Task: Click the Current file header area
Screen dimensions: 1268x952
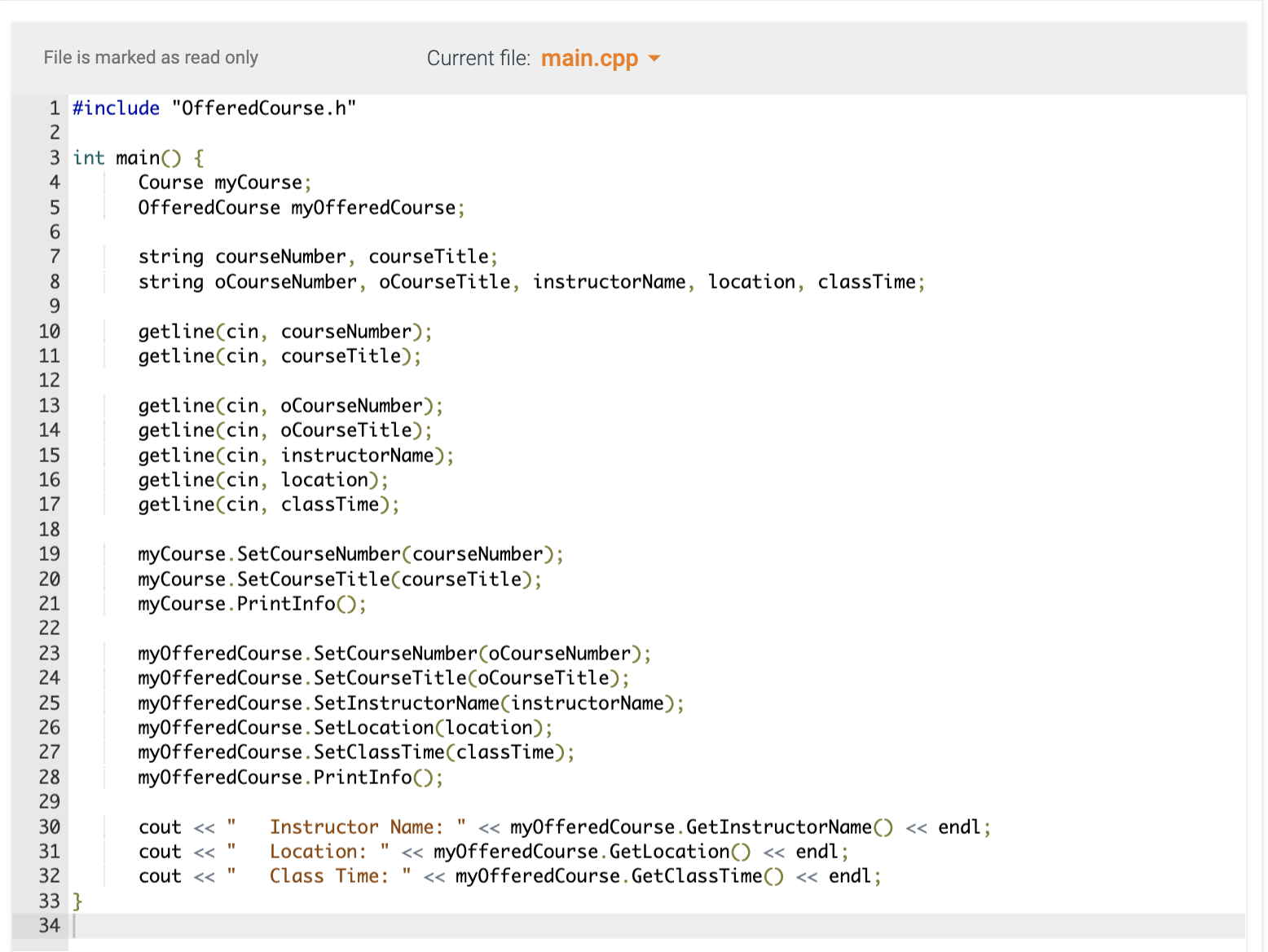Action: click(479, 58)
